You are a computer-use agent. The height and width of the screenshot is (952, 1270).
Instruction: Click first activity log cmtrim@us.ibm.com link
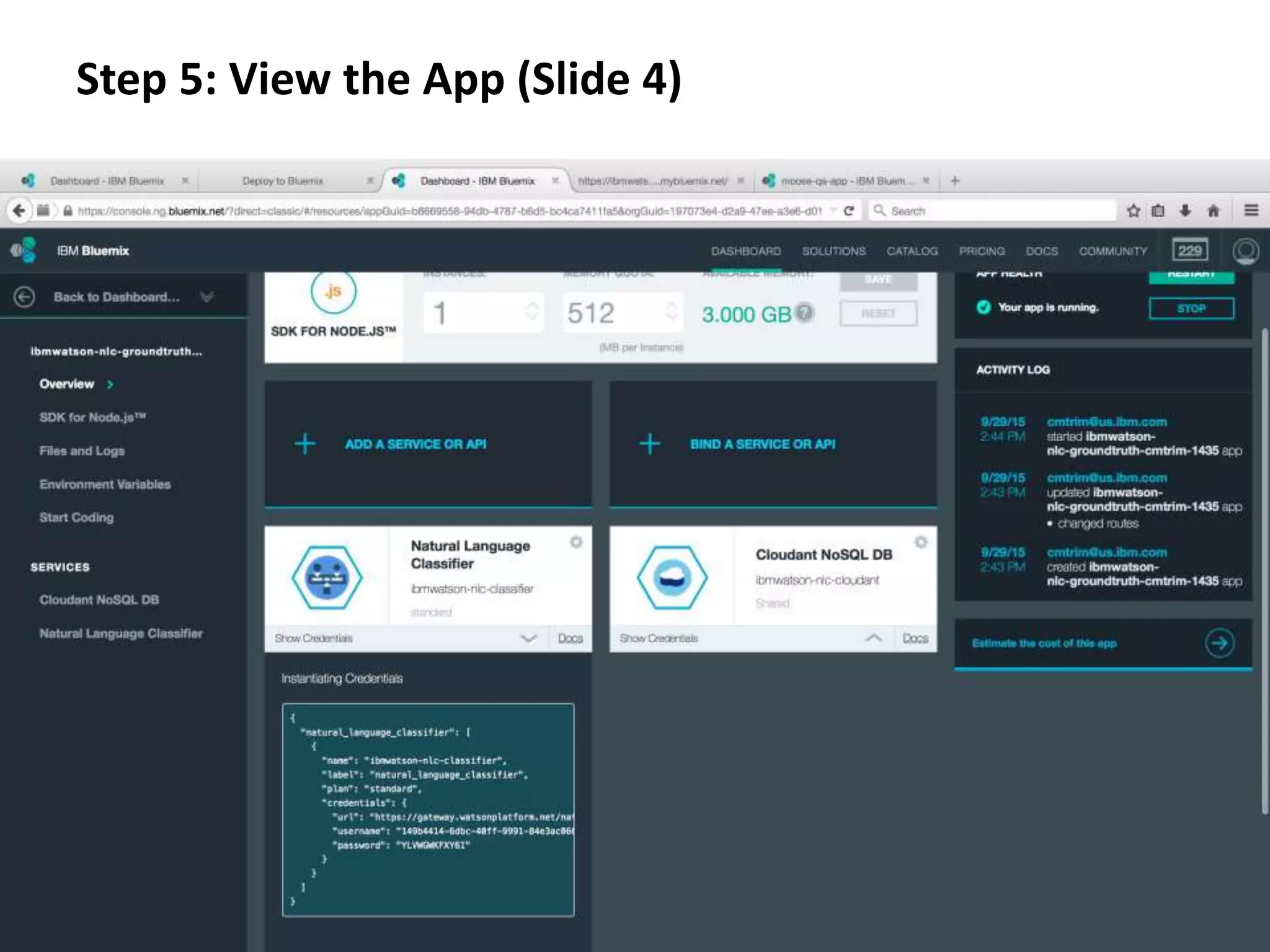coord(1107,421)
